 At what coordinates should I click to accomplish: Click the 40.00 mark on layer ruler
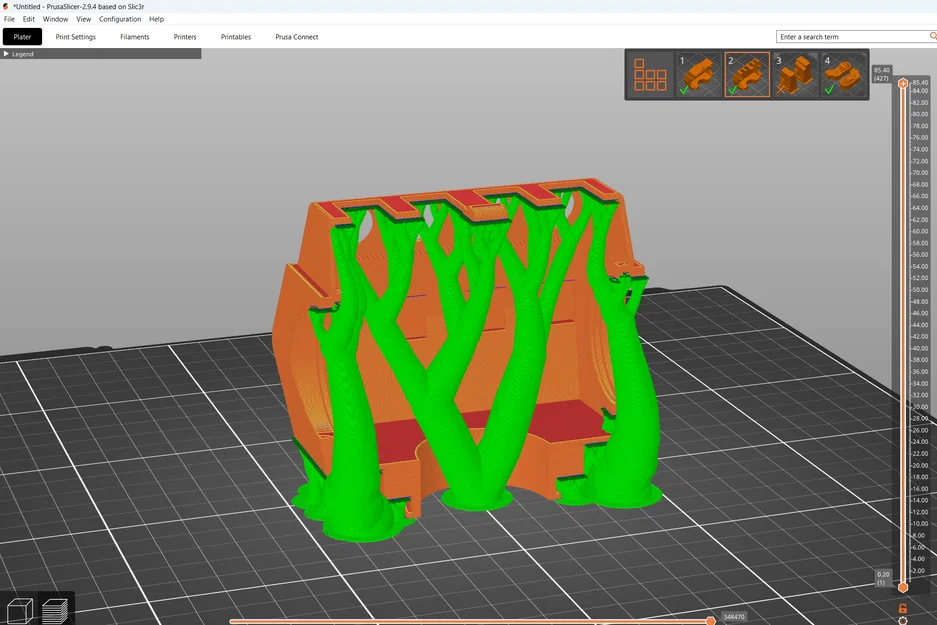point(920,348)
